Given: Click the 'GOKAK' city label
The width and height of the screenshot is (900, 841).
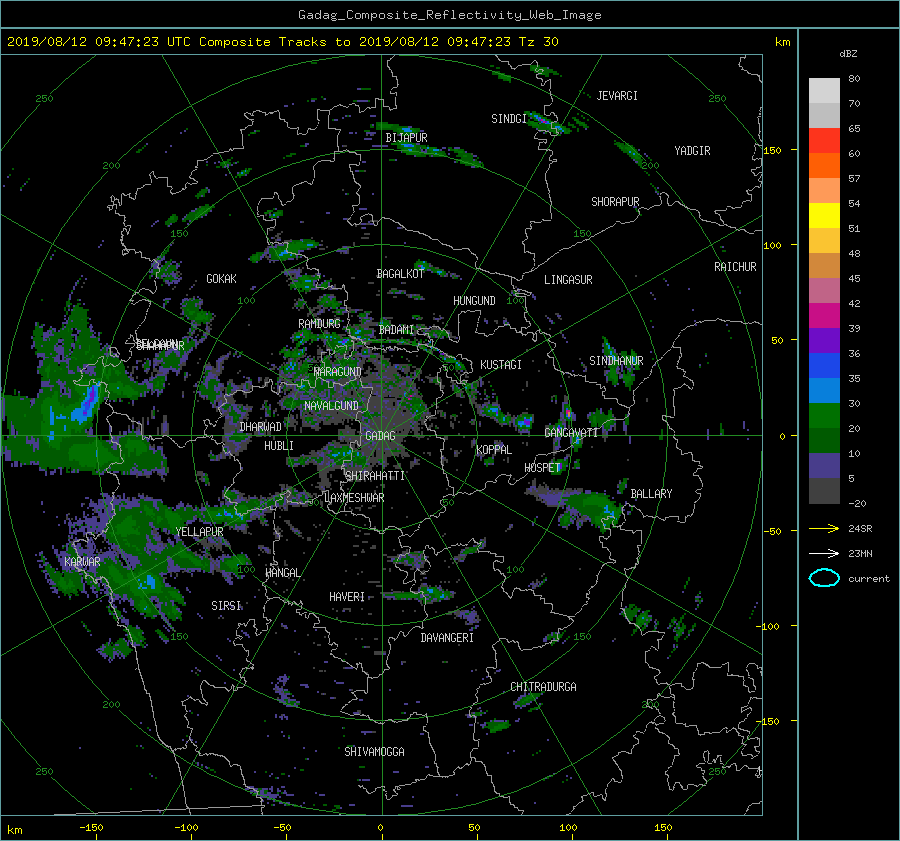Looking at the screenshot, I should coord(221,279).
